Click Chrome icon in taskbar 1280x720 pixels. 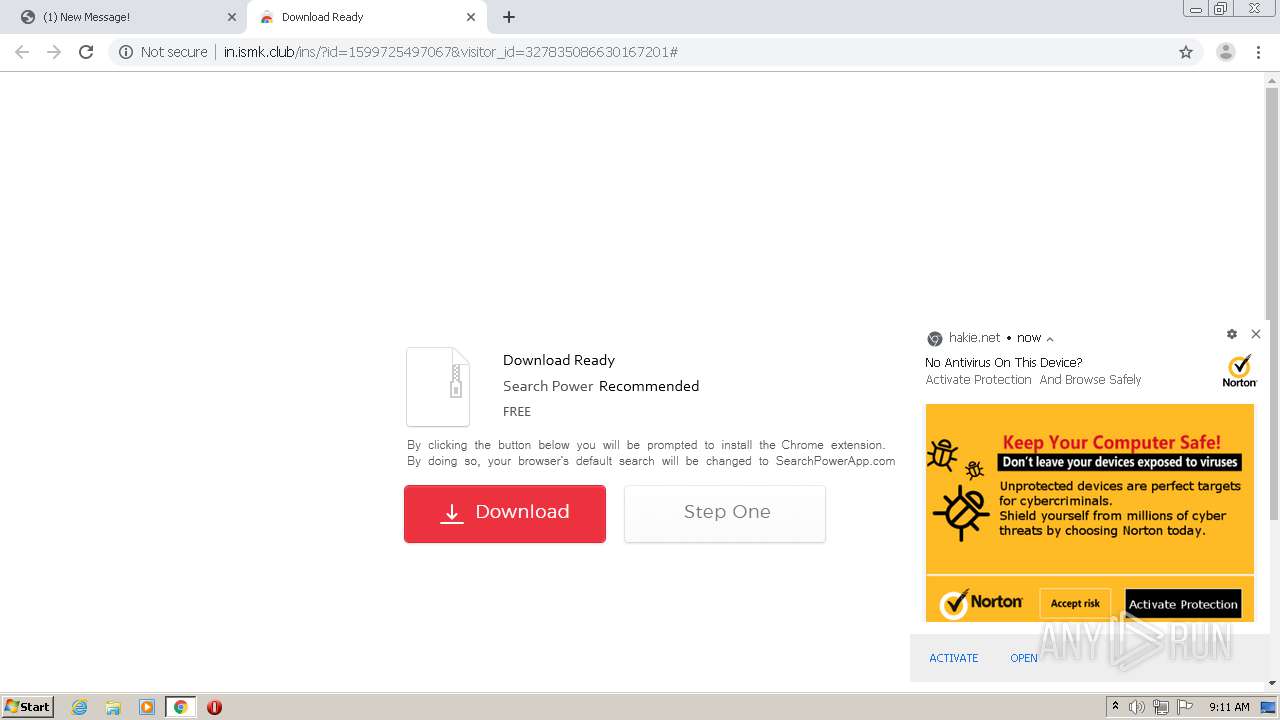[x=180, y=707]
